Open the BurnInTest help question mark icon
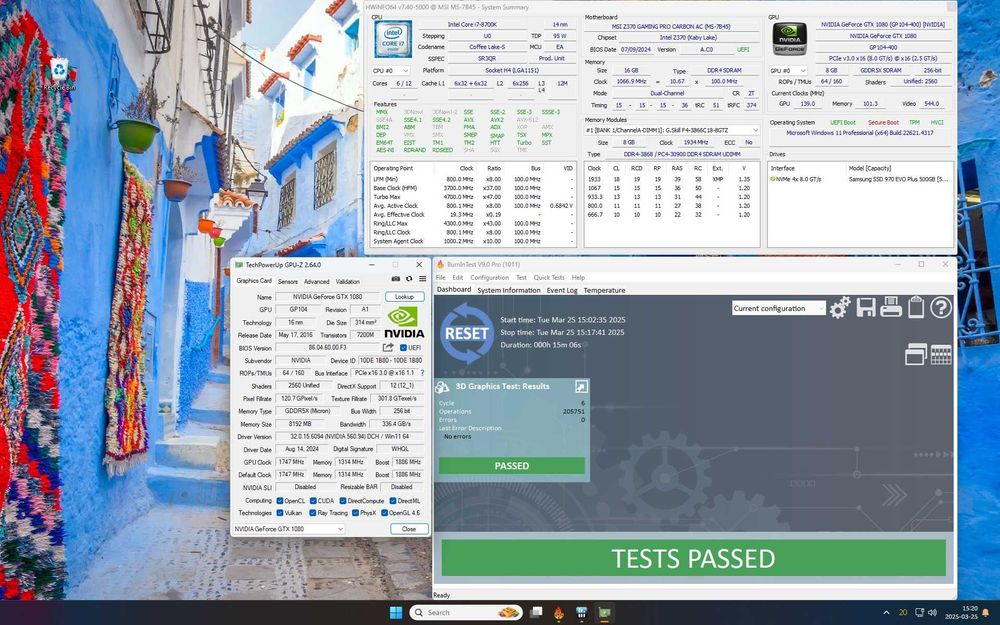The width and height of the screenshot is (1000, 625). click(941, 307)
